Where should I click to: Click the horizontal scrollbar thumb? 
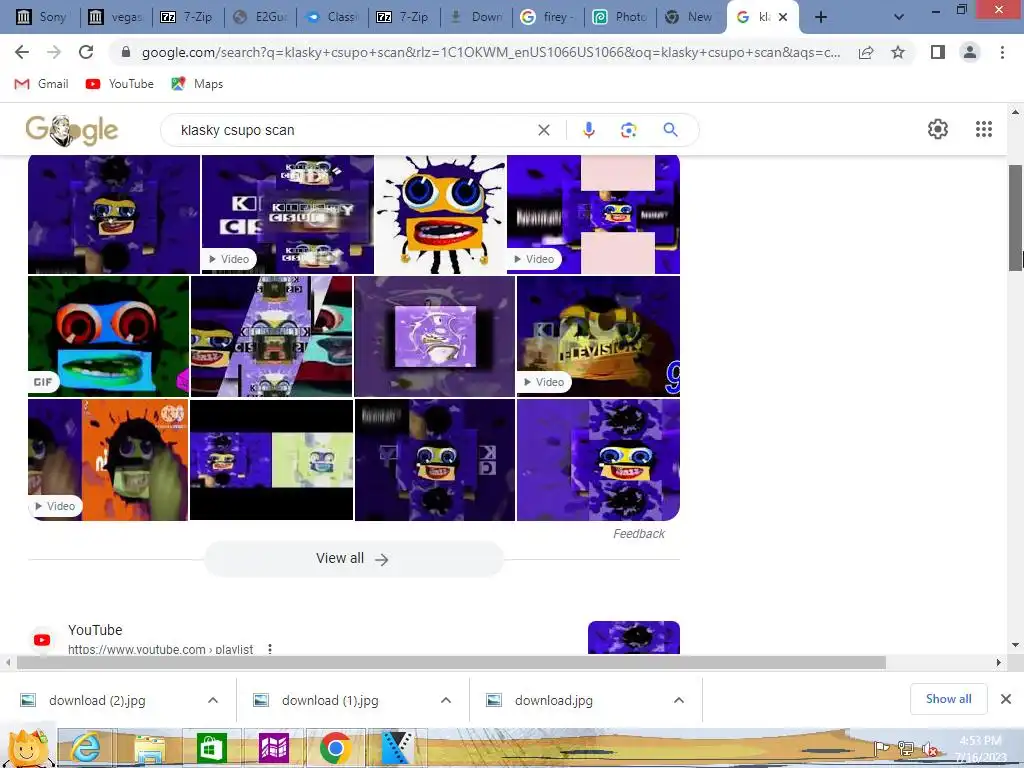point(451,662)
